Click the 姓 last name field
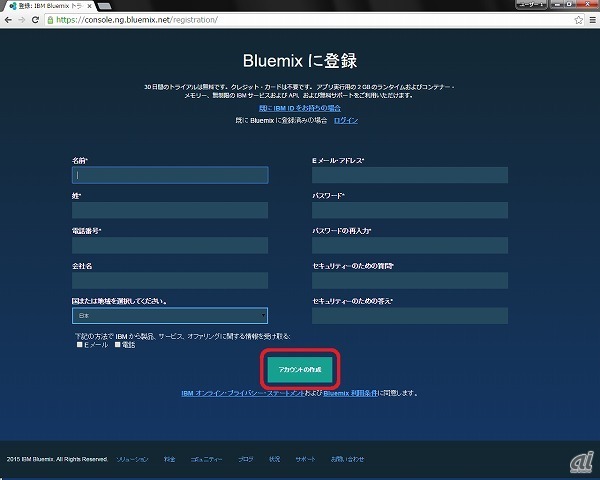Image resolution: width=600 pixels, height=480 pixels. pos(170,210)
